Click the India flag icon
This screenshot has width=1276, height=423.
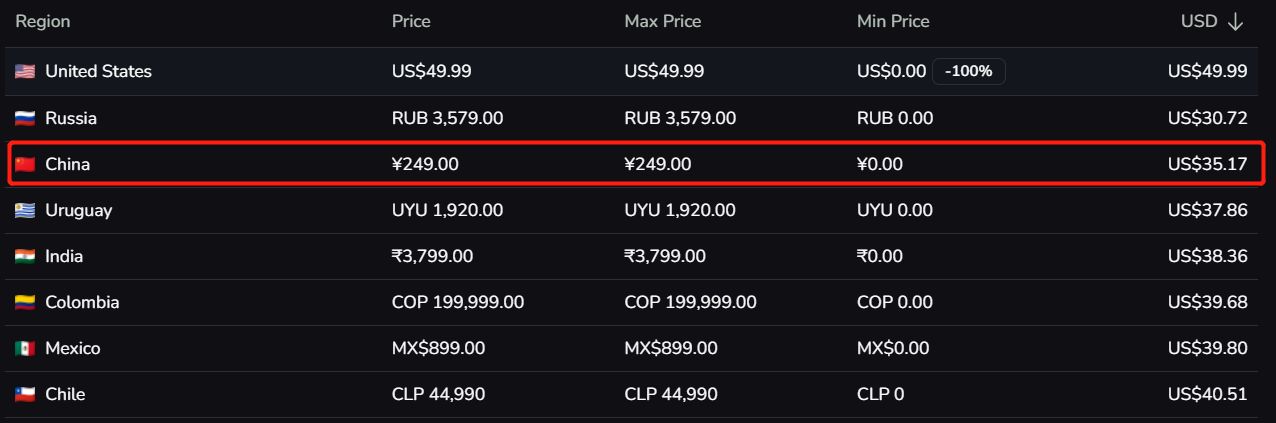(x=25, y=256)
